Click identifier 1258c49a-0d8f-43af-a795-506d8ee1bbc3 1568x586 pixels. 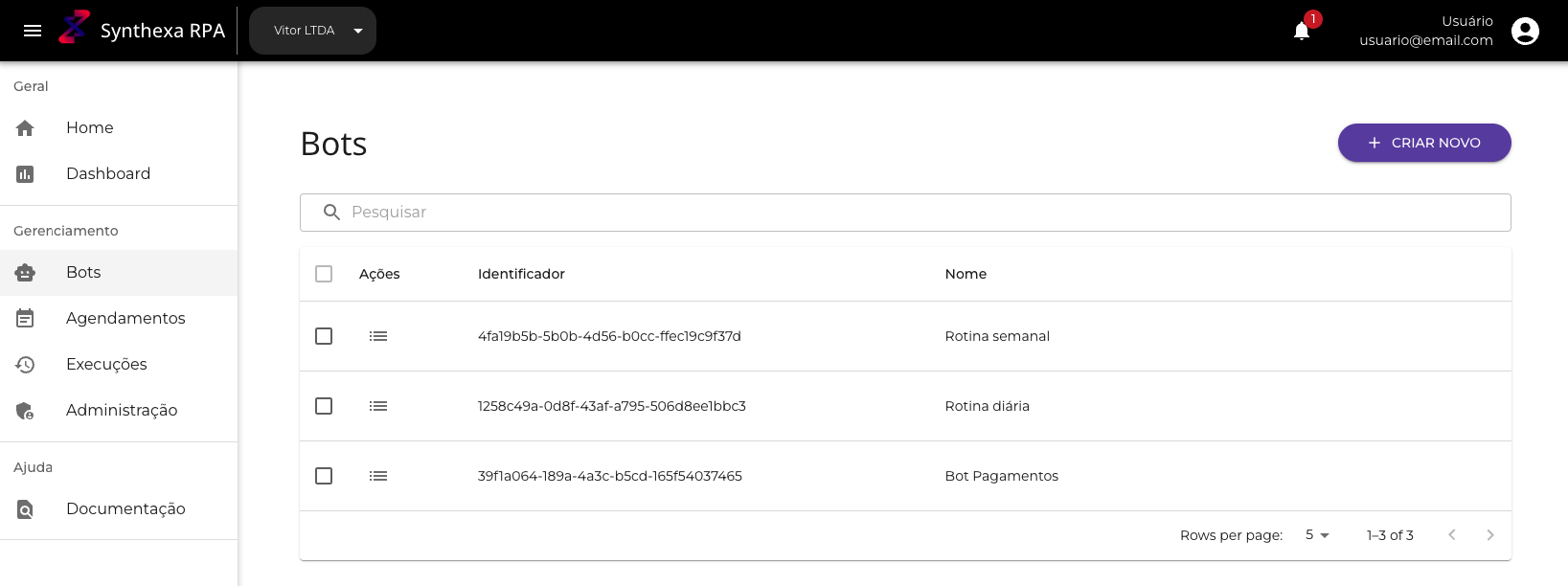click(612, 406)
